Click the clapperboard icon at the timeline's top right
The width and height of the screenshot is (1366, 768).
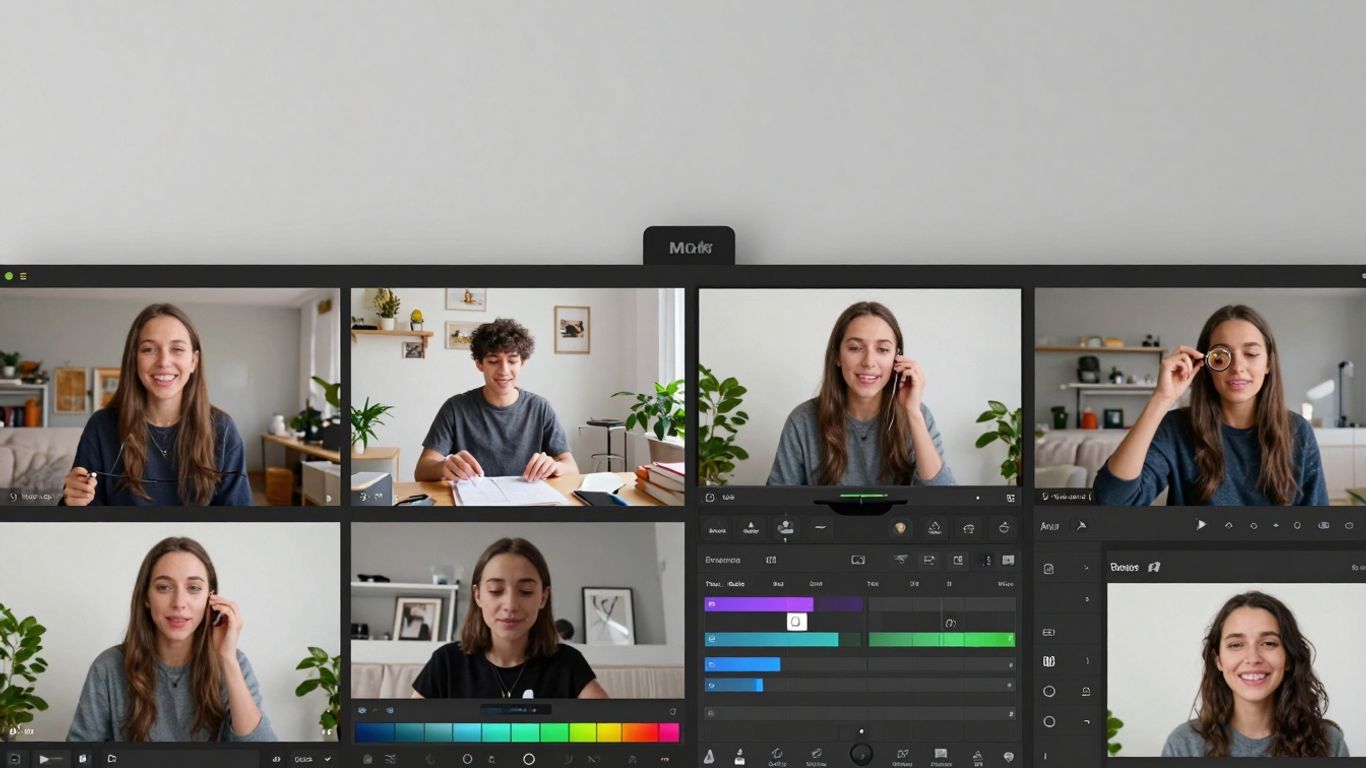[1008, 560]
